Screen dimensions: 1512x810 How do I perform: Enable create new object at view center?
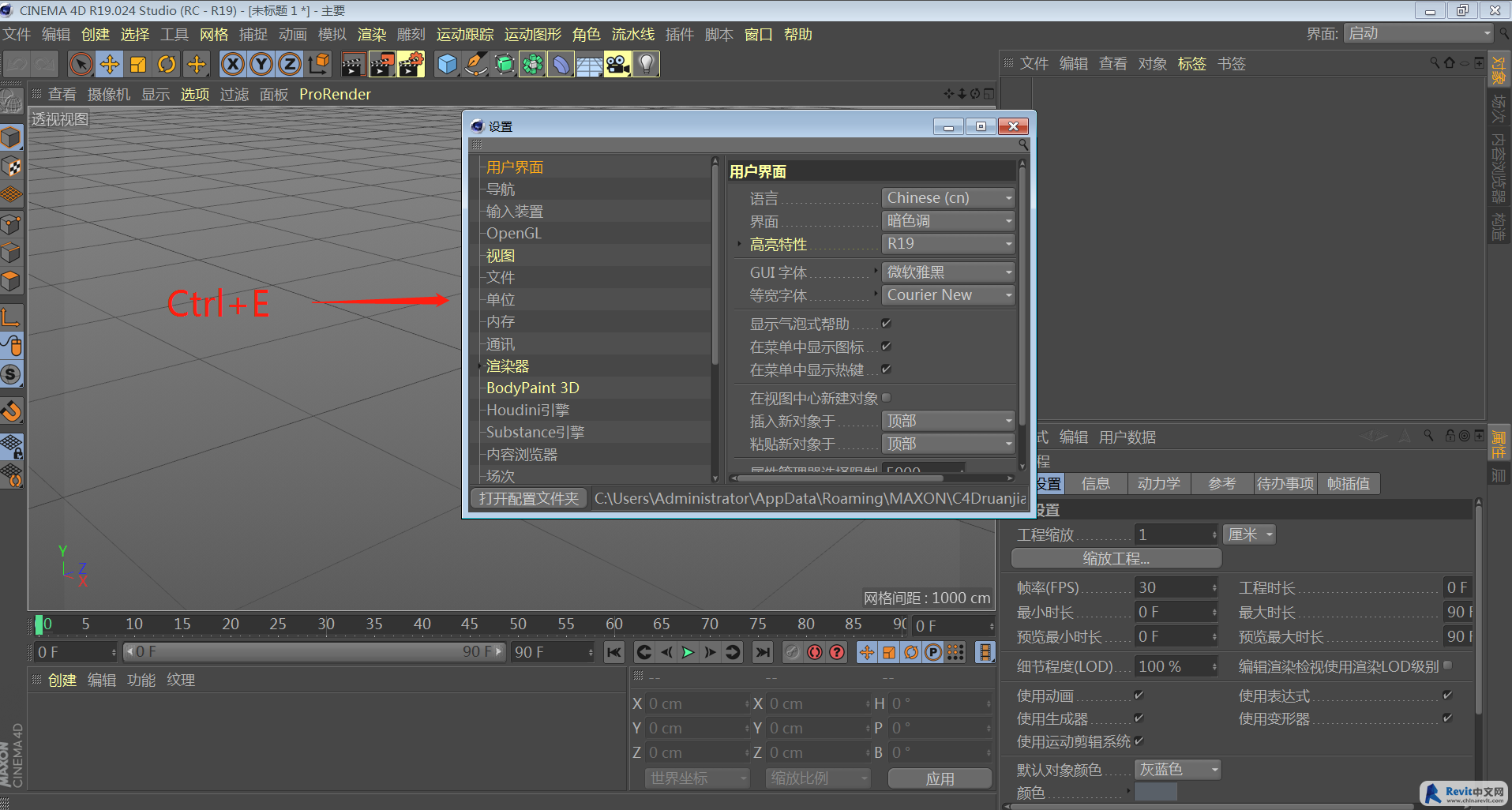[886, 397]
